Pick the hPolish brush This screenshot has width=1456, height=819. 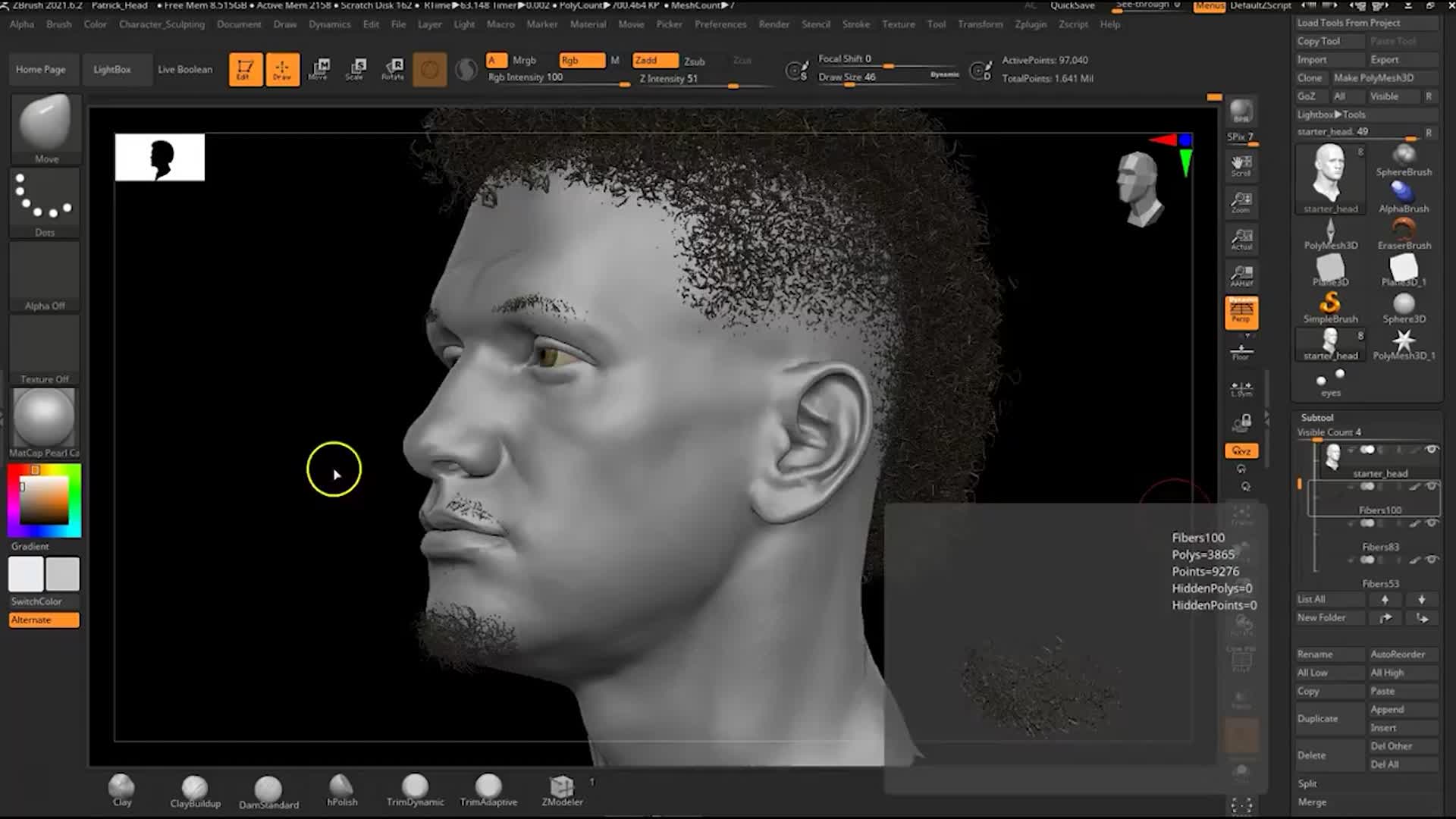342,790
